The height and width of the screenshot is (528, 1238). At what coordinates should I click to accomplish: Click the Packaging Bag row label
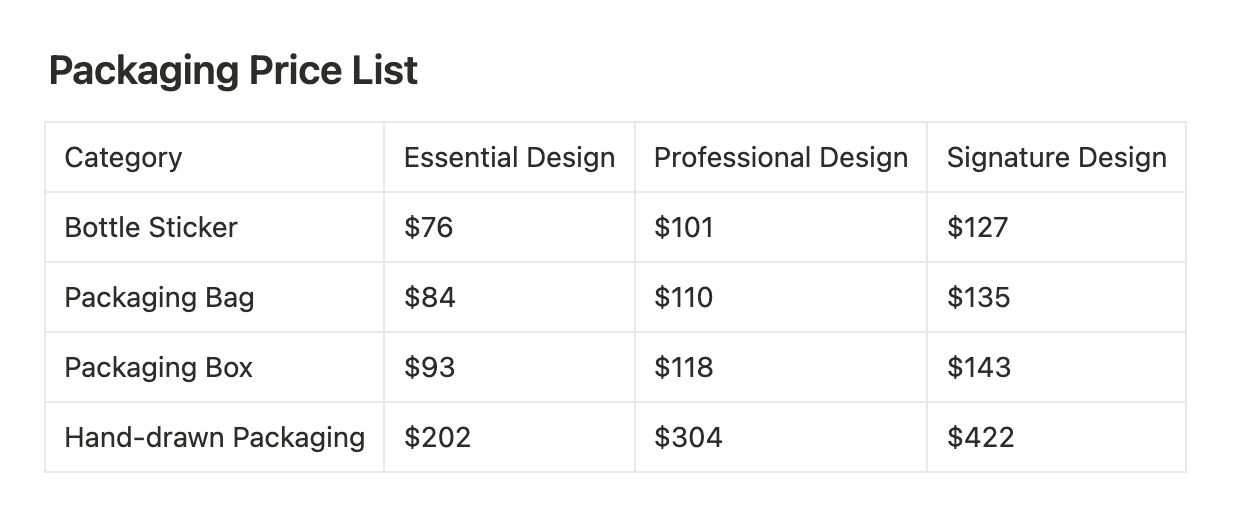coord(159,298)
